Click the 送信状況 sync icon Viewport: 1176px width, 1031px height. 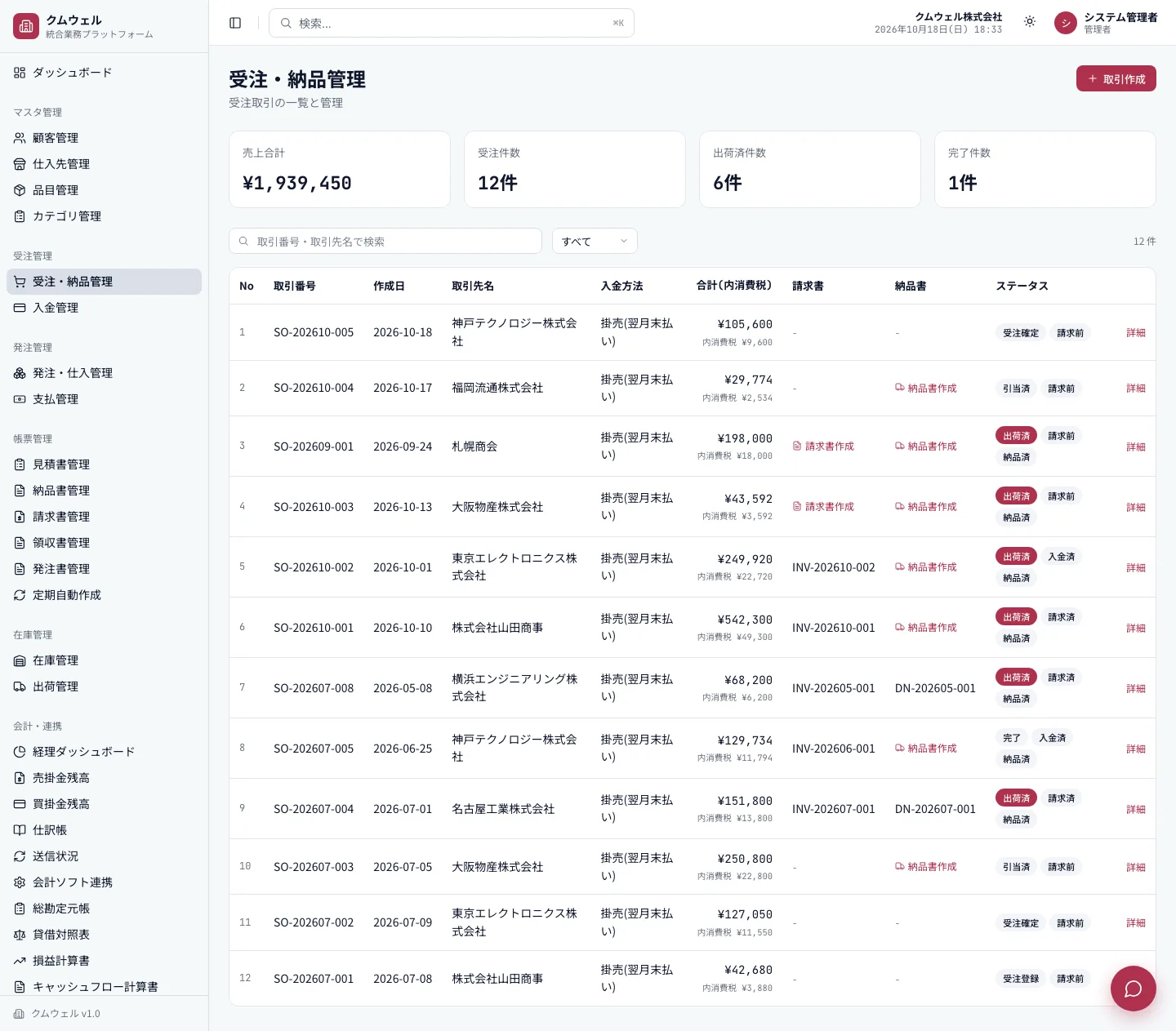click(x=20, y=856)
